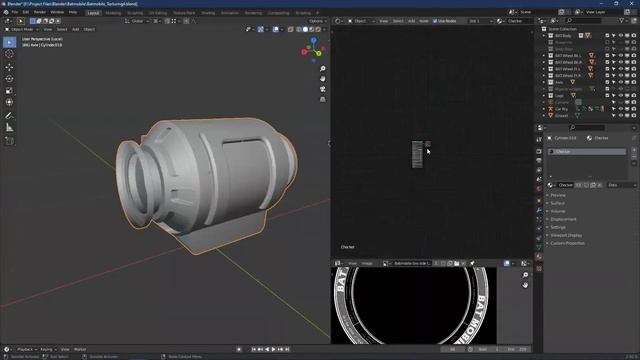The height and width of the screenshot is (360, 640).
Task: Open the Material properties tab icon
Action: click(539, 257)
